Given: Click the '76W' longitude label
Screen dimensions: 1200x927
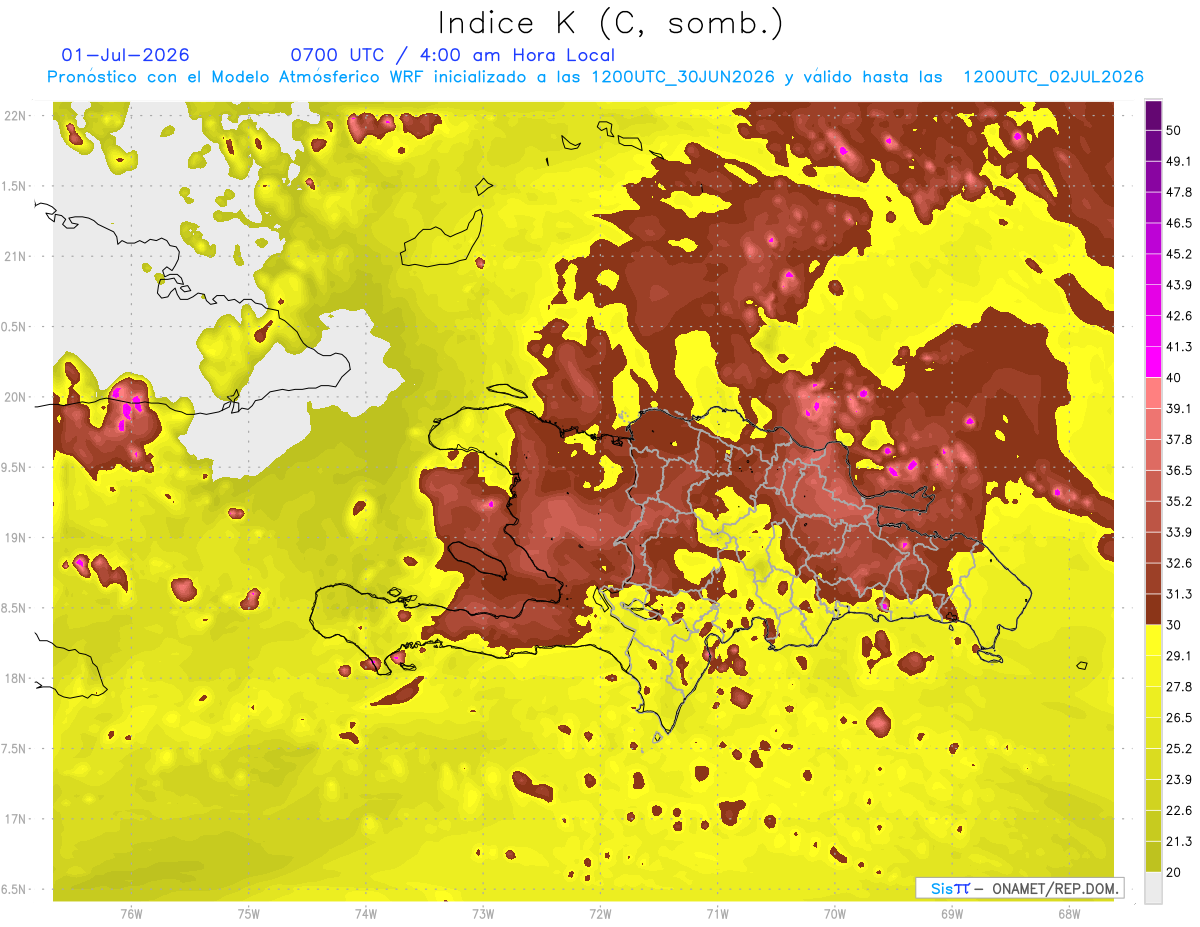Looking at the screenshot, I should point(131,914).
